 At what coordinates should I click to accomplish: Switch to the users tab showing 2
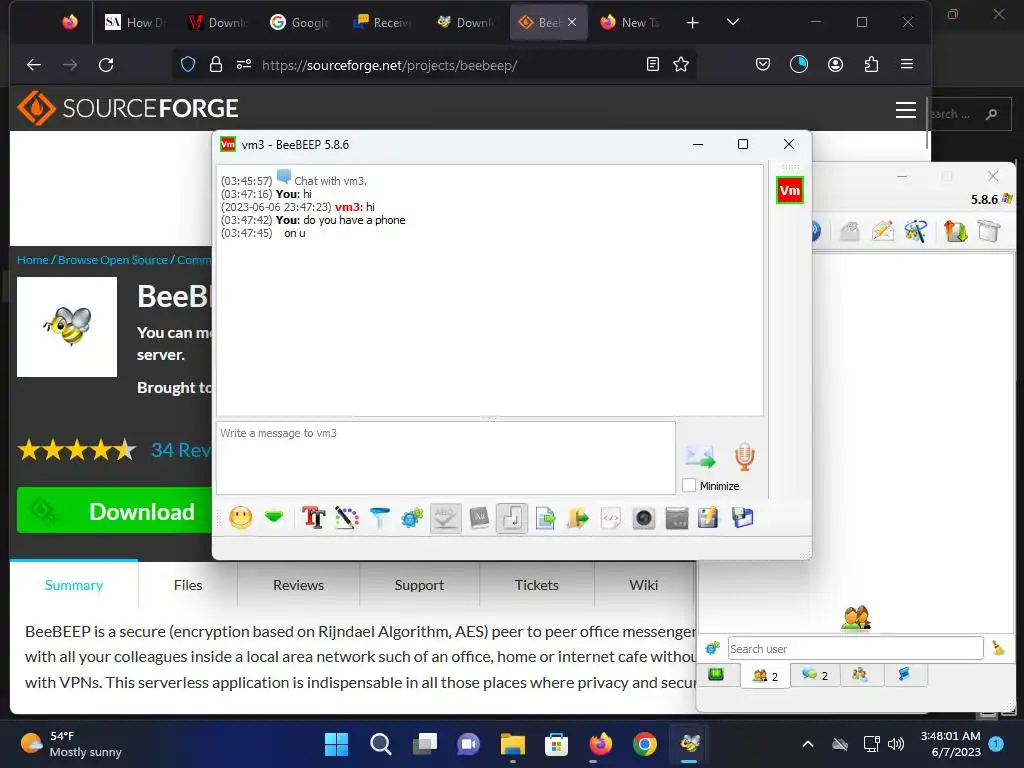click(765, 675)
